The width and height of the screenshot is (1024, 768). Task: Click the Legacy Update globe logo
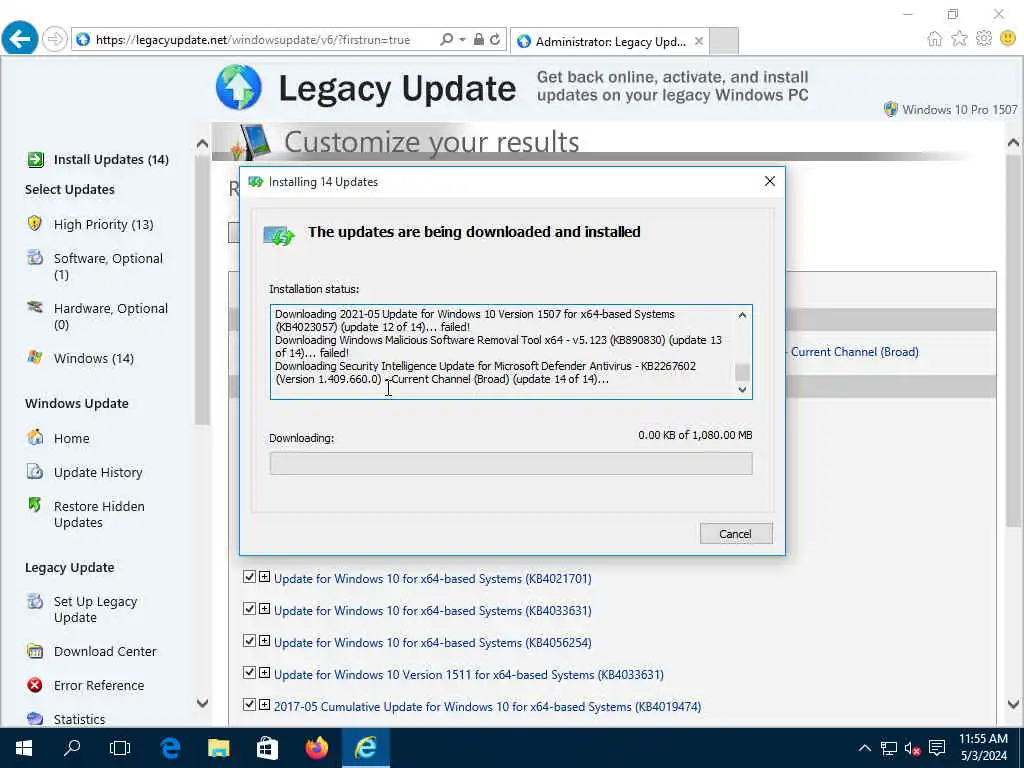pyautogui.click(x=238, y=87)
